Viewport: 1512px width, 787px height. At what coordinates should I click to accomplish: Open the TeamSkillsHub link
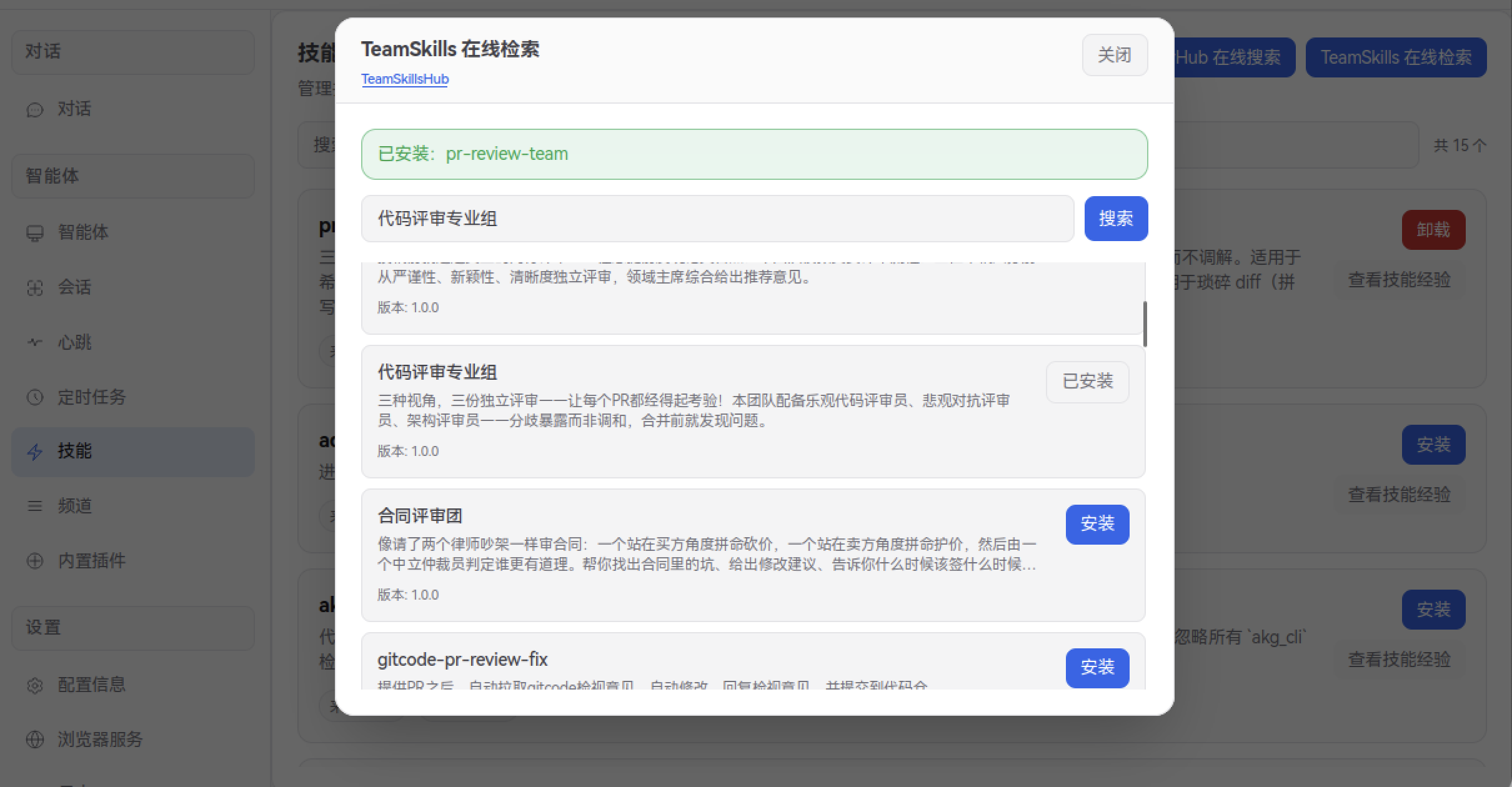[405, 79]
